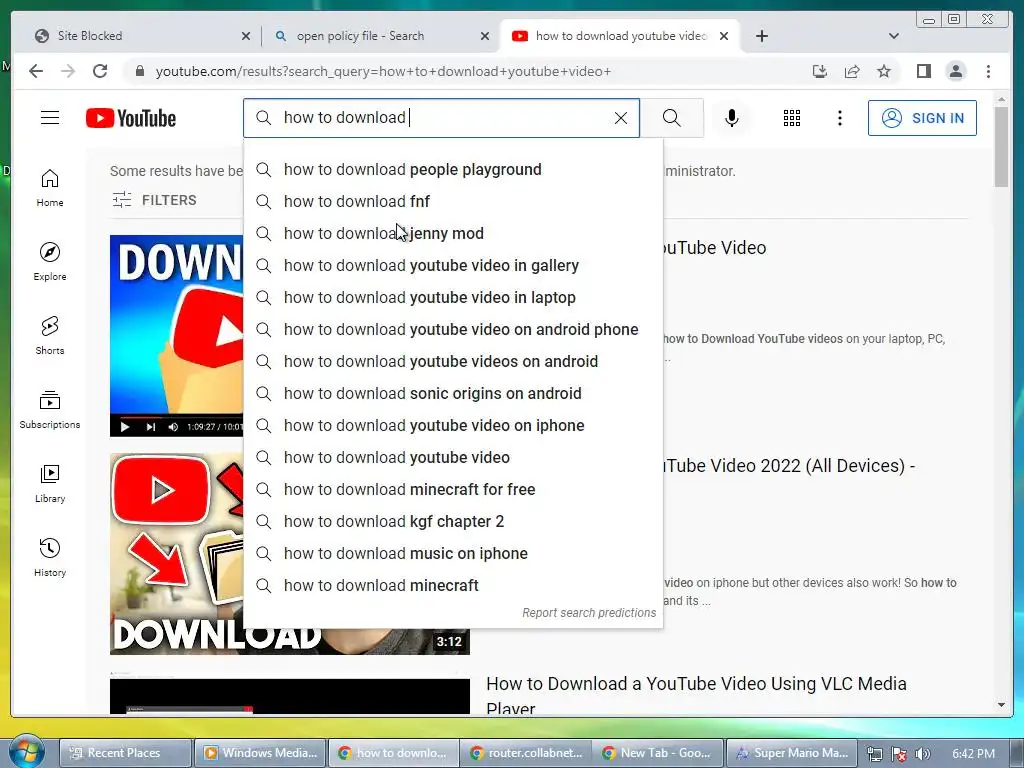Select suggestion youtube video in gallery
Image resolution: width=1024 pixels, height=768 pixels.
click(x=453, y=266)
